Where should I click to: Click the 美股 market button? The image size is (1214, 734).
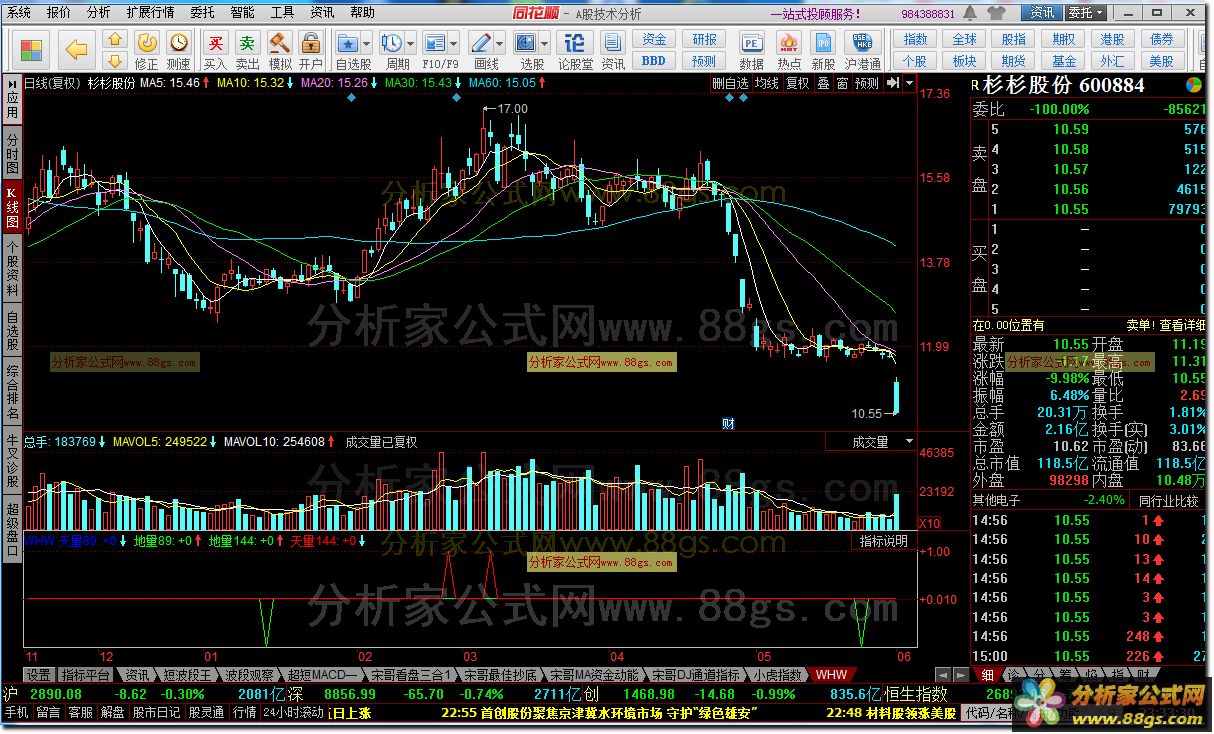[1162, 61]
